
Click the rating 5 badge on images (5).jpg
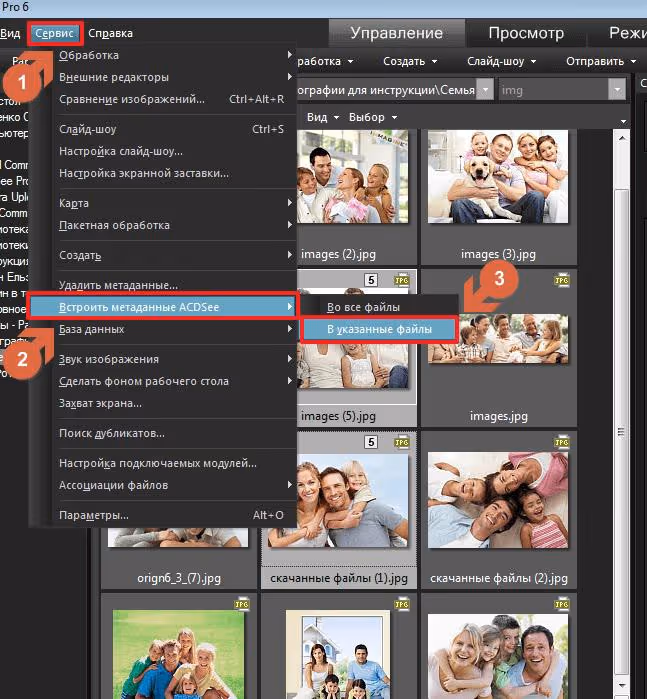(371, 280)
